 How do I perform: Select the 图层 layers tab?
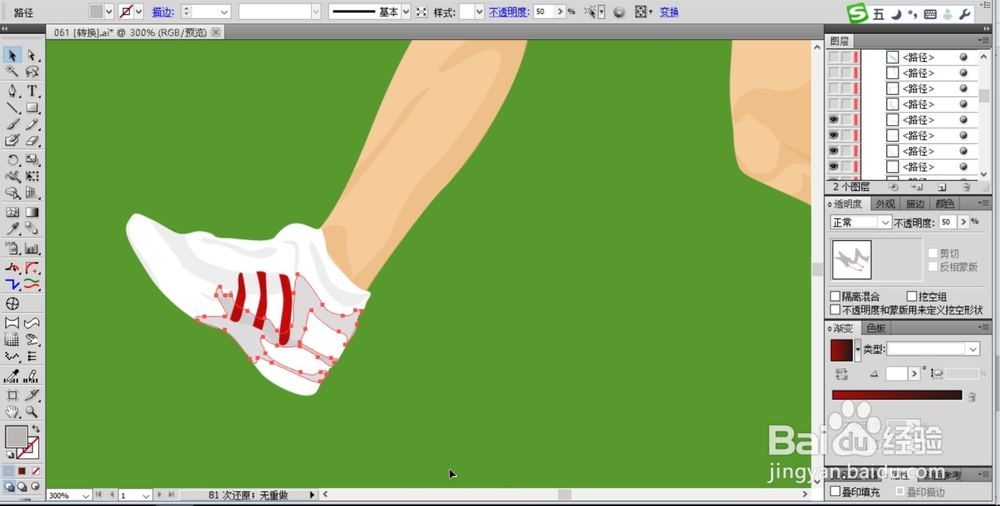tap(839, 41)
